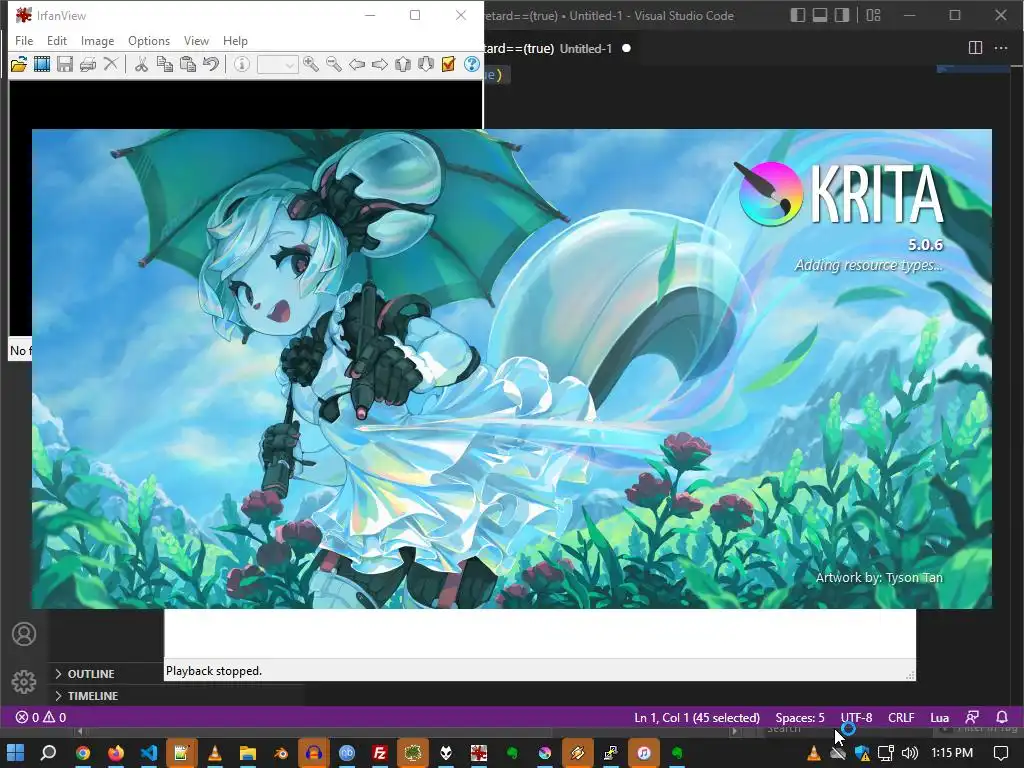This screenshot has height=768, width=1024.
Task: Open the Windows Action Center notification icon
Action: pos(1000,753)
